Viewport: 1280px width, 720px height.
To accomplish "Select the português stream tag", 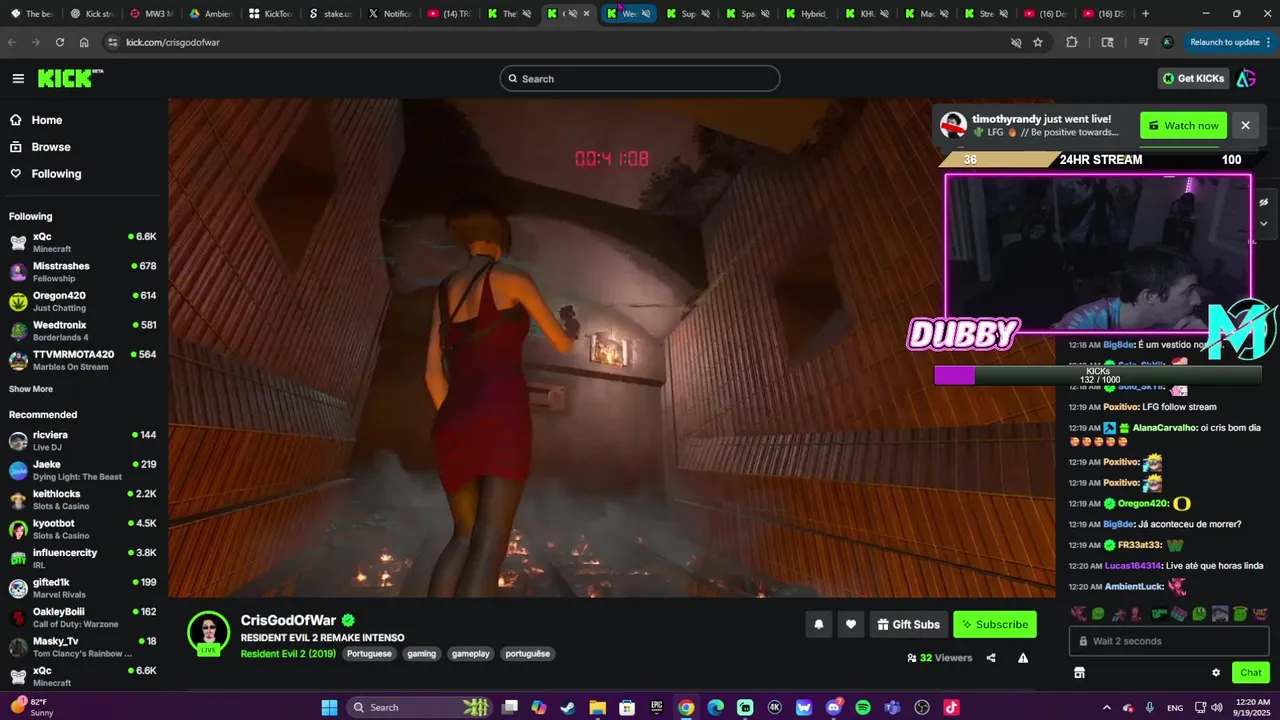I will (527, 654).
